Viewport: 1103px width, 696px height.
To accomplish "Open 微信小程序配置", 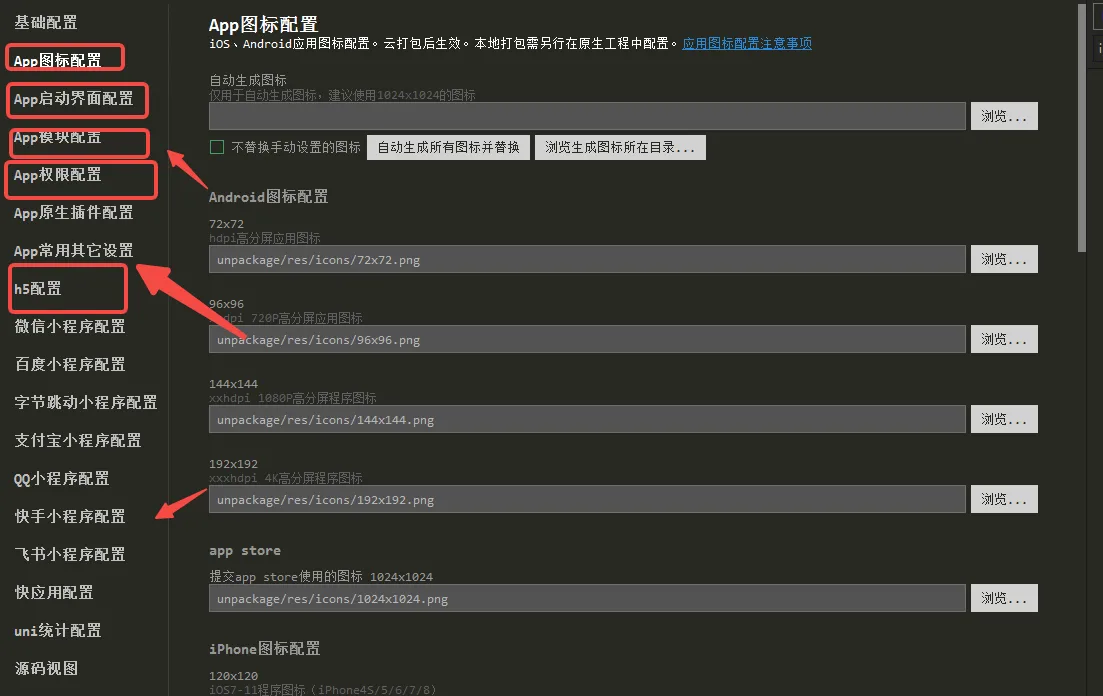I will [70, 327].
